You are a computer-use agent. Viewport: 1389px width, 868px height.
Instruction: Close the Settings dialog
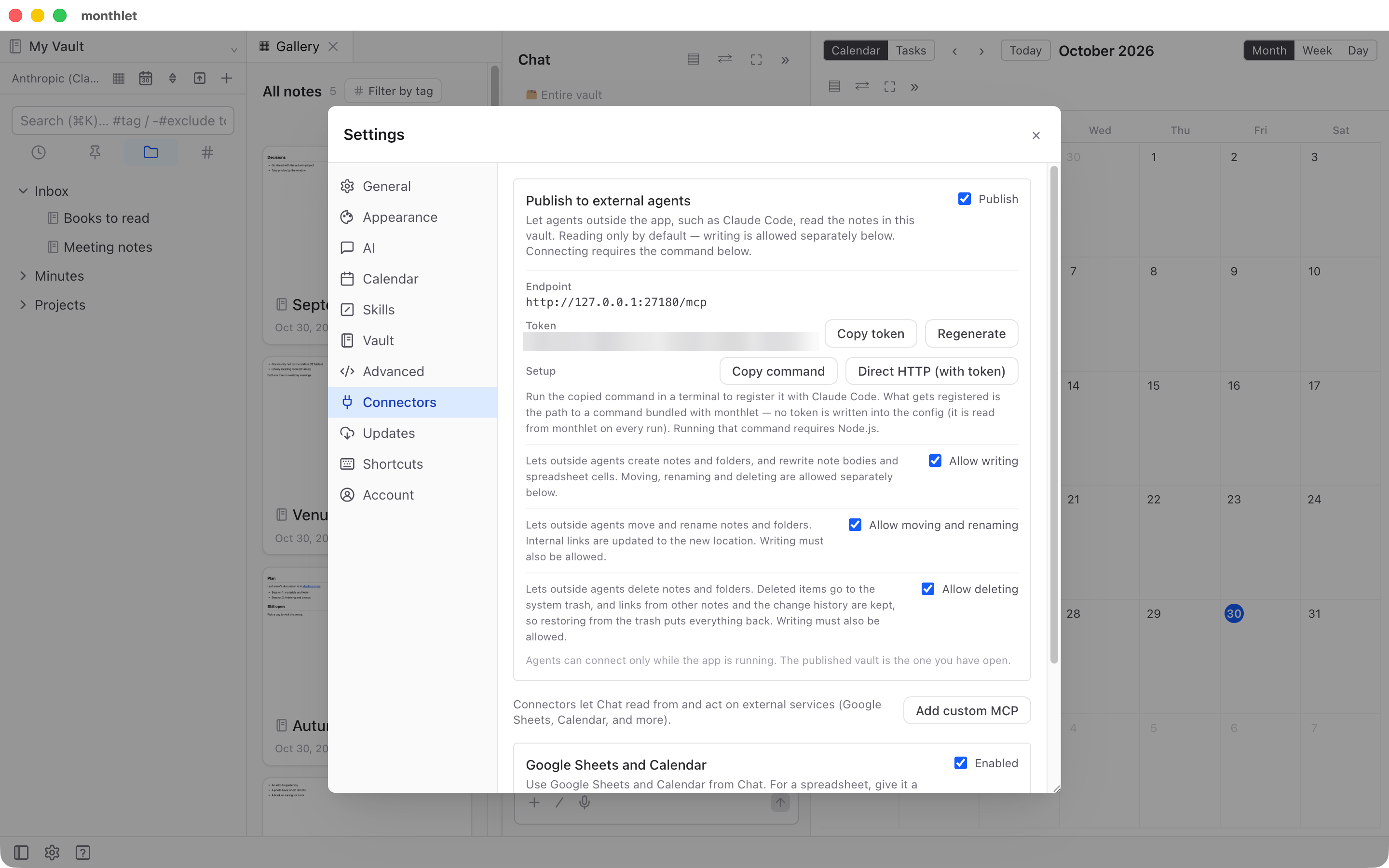pos(1036,136)
